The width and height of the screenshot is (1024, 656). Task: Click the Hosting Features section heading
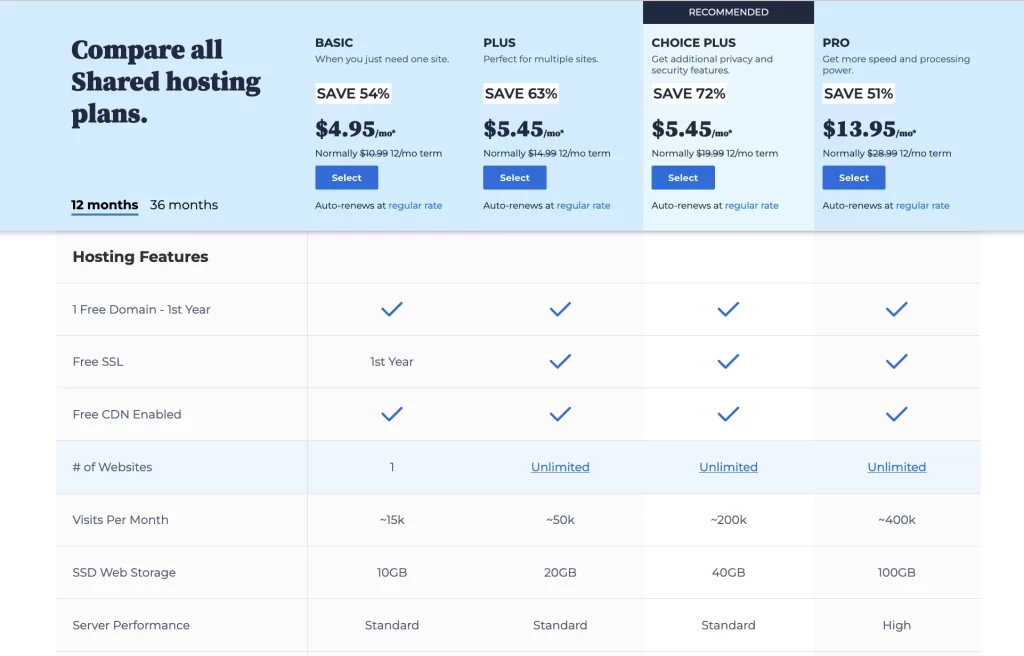[x=140, y=257]
